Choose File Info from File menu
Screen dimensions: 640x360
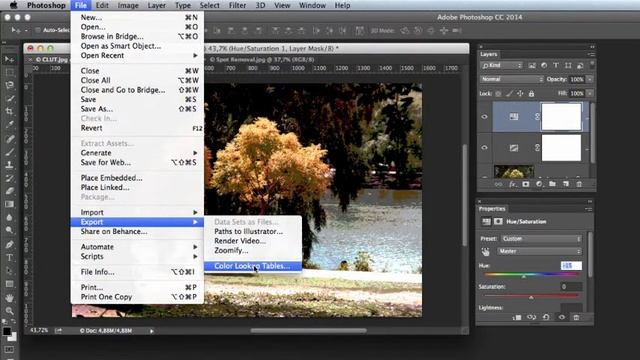coord(137,272)
